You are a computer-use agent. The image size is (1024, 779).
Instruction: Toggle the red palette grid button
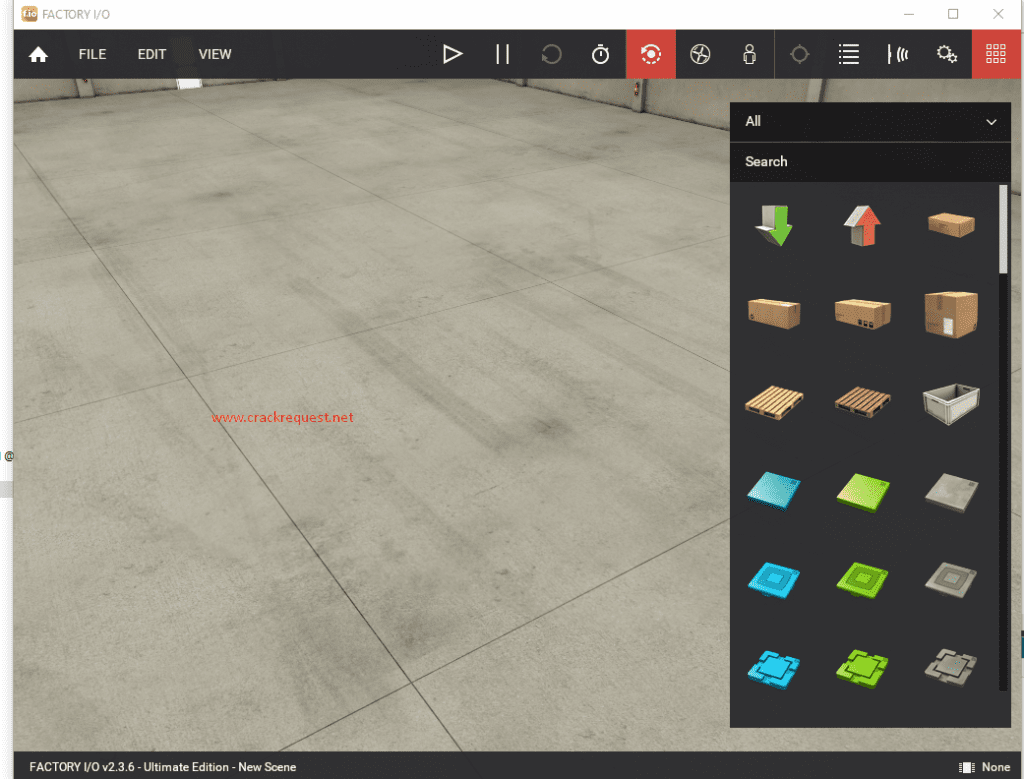996,54
